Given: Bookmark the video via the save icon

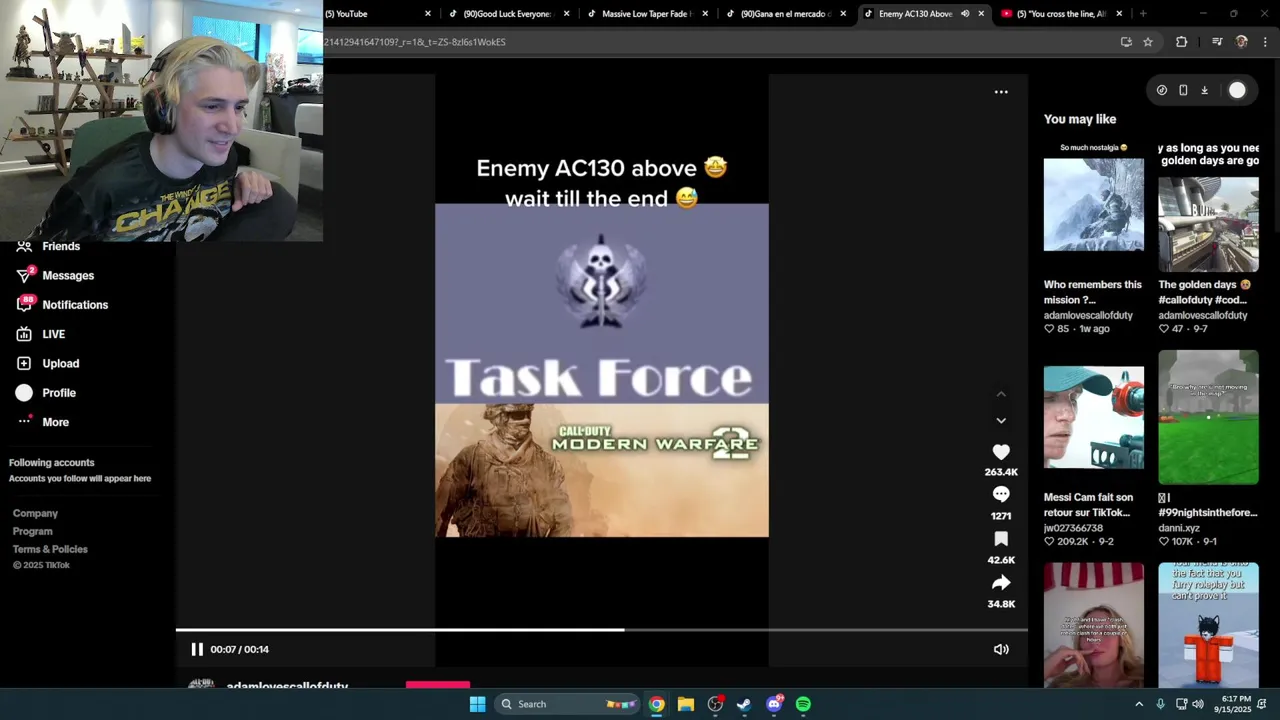Looking at the screenshot, I should 1001,539.
